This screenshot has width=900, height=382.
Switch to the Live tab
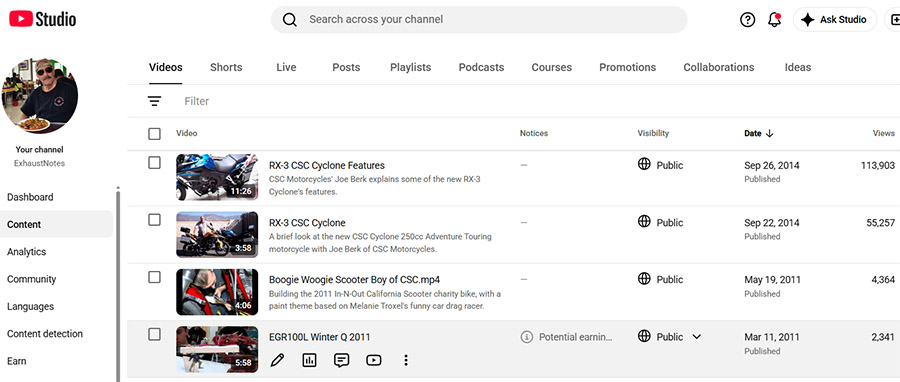pos(286,67)
